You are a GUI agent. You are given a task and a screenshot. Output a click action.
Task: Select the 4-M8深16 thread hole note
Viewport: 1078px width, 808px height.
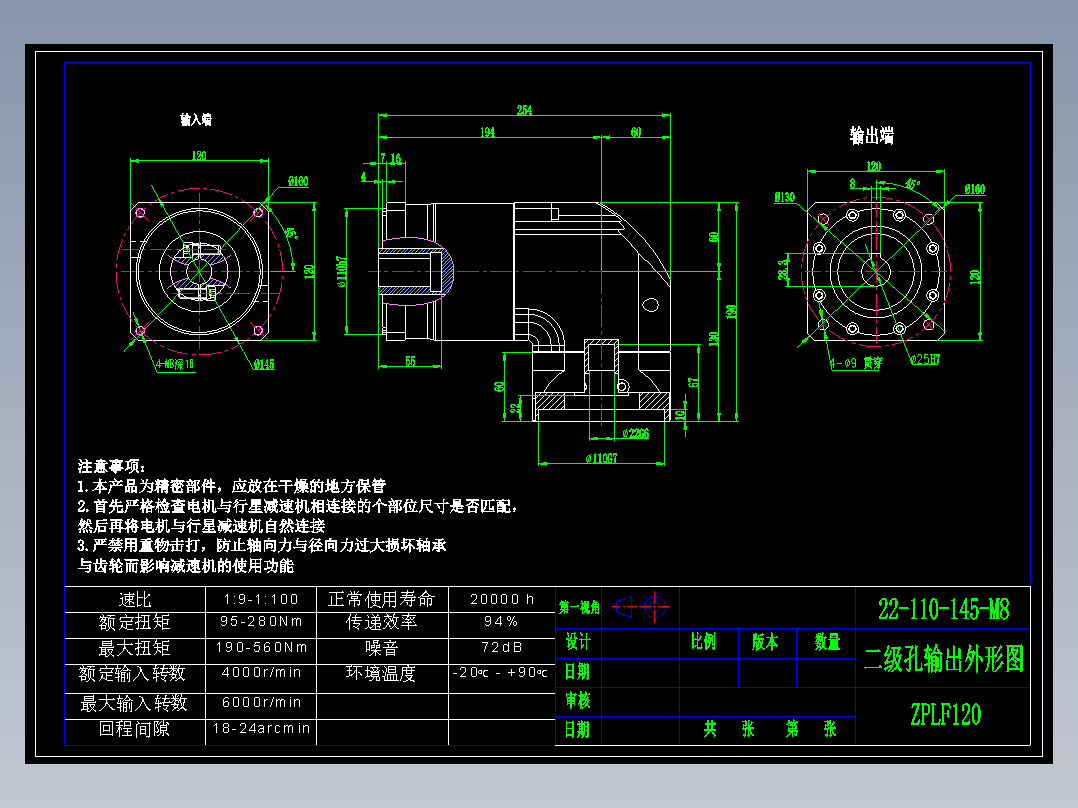click(174, 363)
